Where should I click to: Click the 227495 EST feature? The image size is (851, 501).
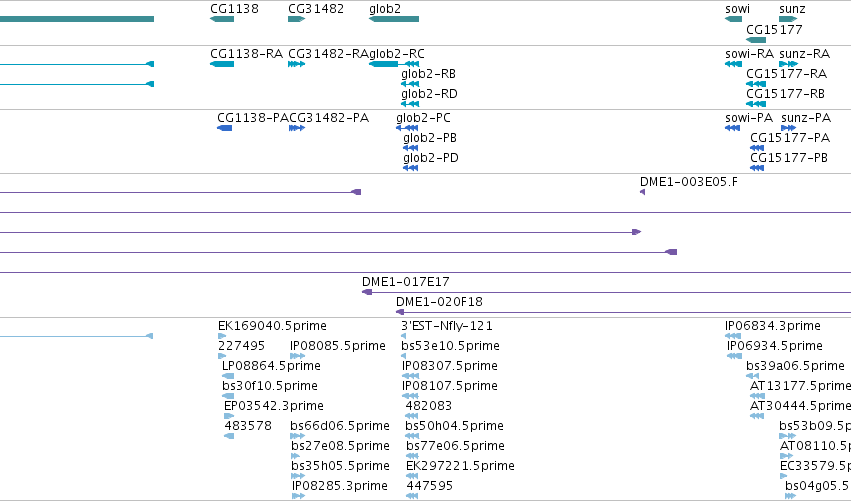222,357
